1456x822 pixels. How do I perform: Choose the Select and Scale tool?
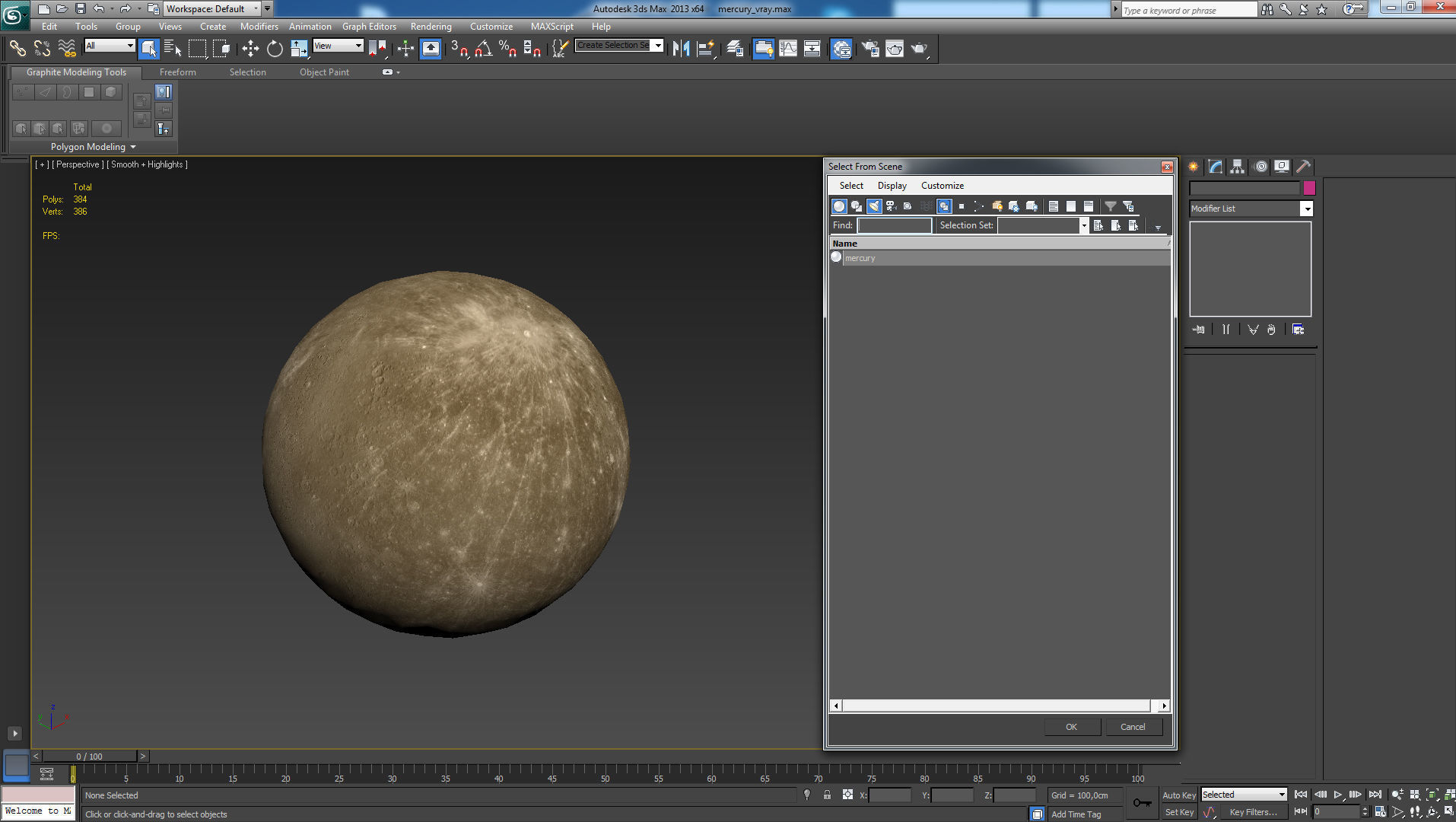(x=299, y=49)
